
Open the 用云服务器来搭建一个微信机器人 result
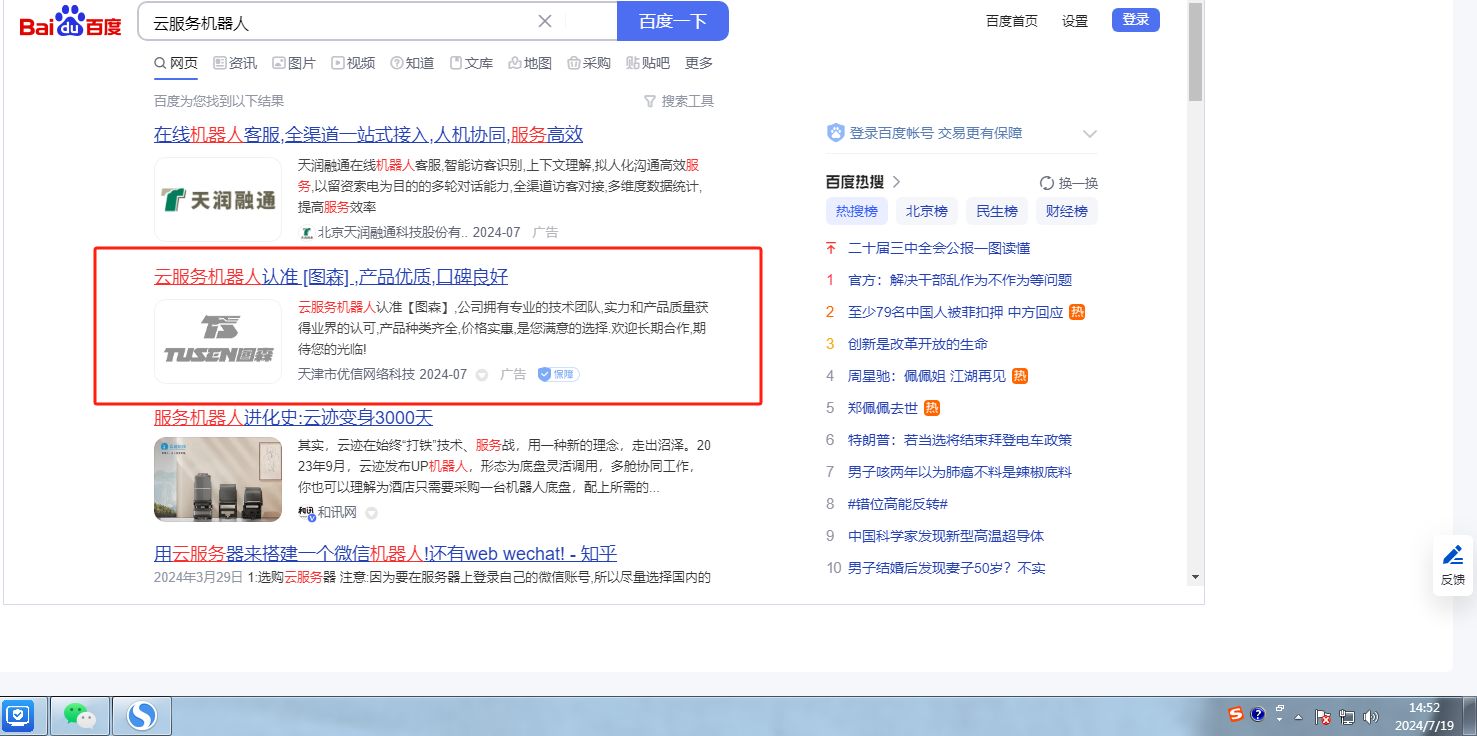[x=386, y=554]
